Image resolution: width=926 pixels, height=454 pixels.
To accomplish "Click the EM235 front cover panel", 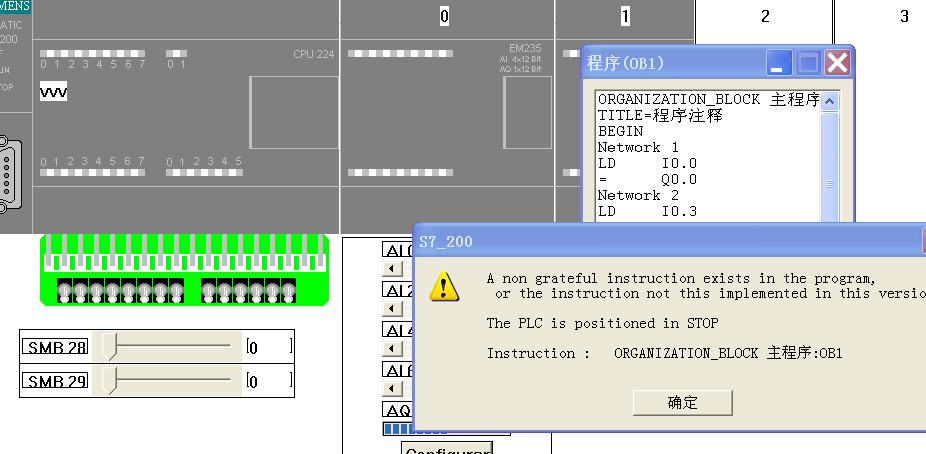I will pyautogui.click(x=527, y=112).
